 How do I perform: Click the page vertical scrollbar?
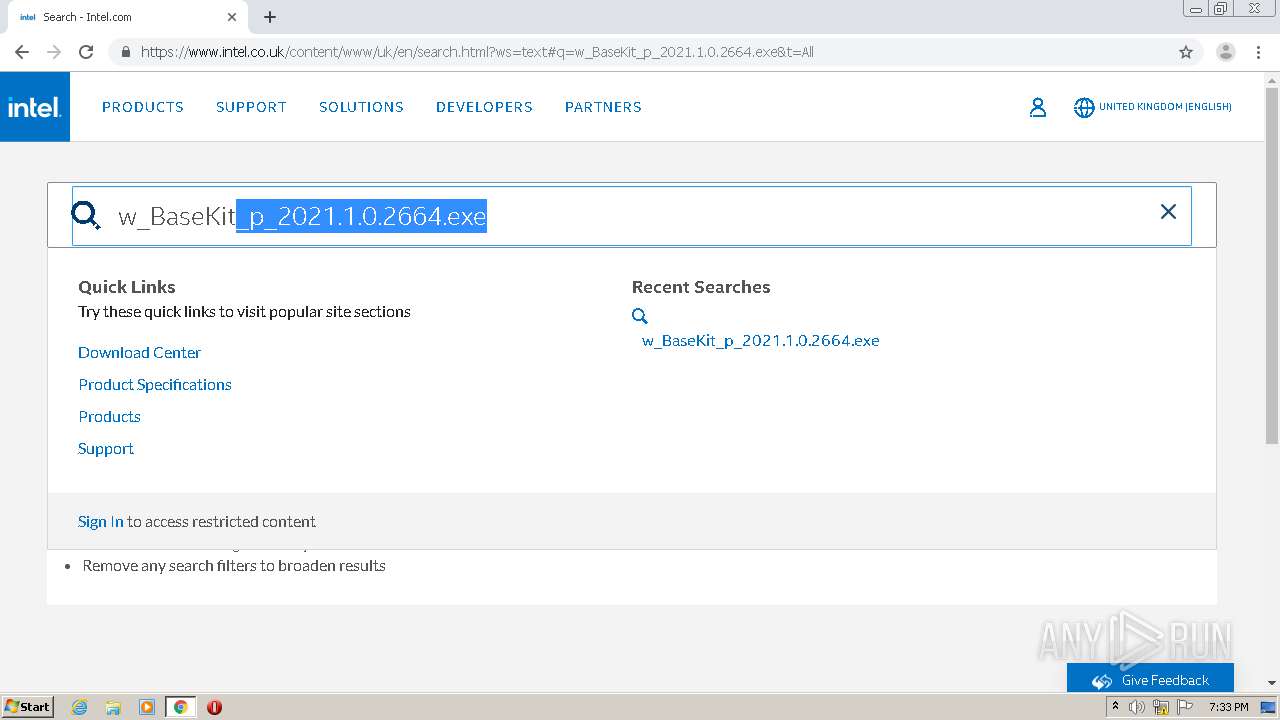pyautogui.click(x=1272, y=264)
